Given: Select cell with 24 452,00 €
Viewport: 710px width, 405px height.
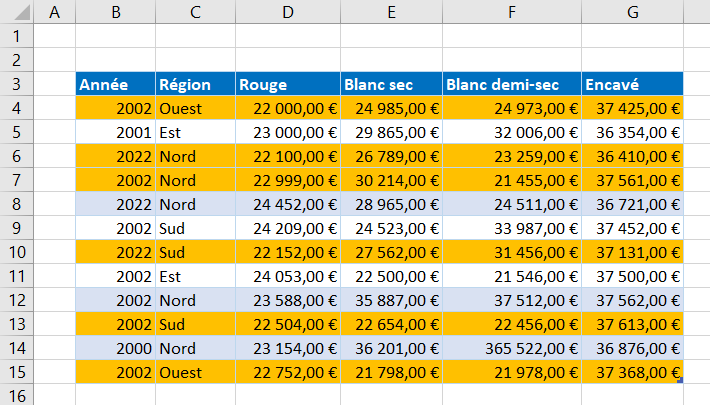Looking at the screenshot, I should click(288, 204).
